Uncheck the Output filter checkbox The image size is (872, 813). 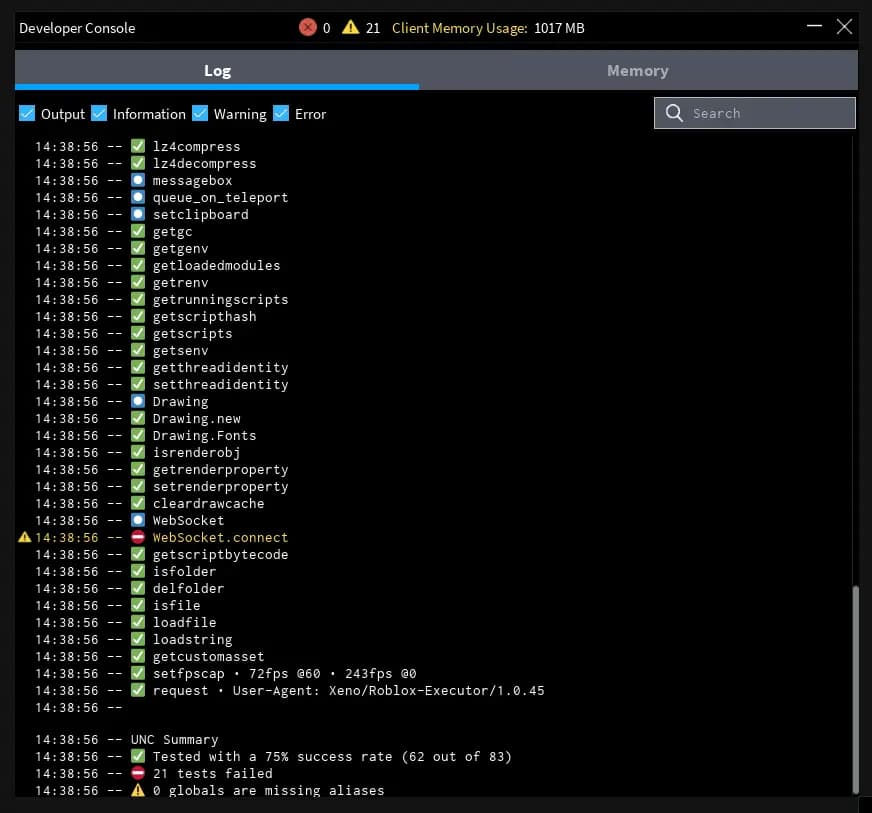(x=27, y=113)
